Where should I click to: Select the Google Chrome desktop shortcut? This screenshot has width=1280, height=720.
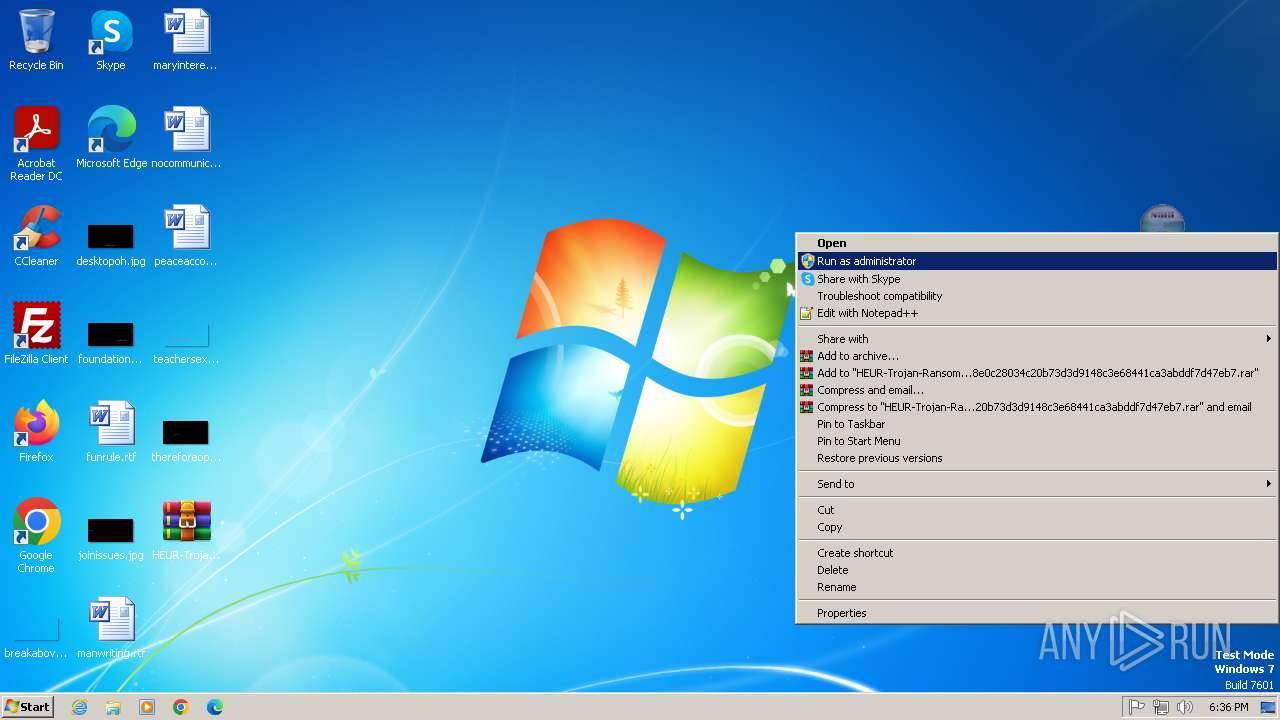[36, 536]
